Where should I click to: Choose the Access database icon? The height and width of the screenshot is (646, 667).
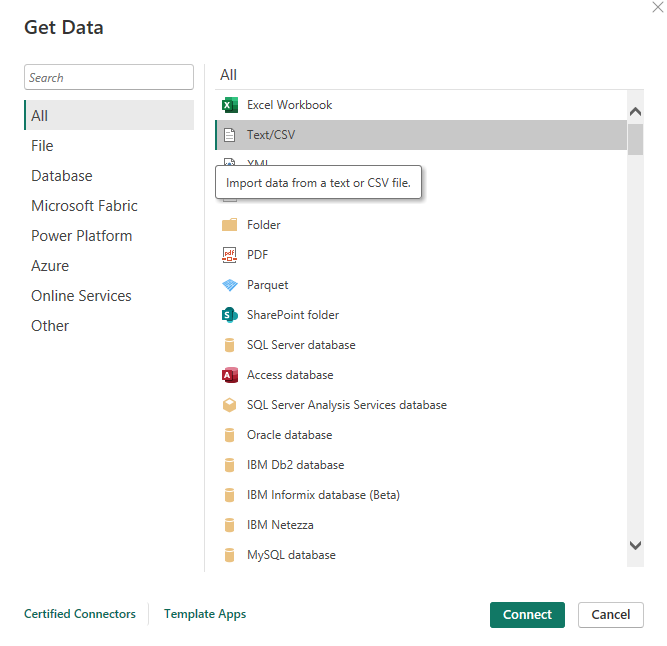pos(229,375)
